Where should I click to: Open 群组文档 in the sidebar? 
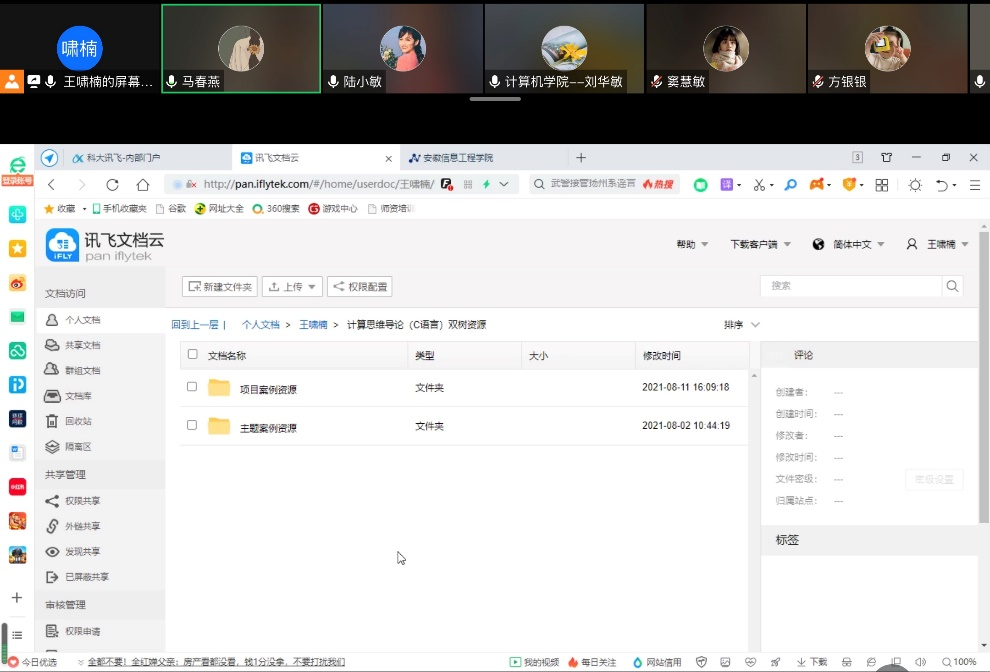[81, 369]
